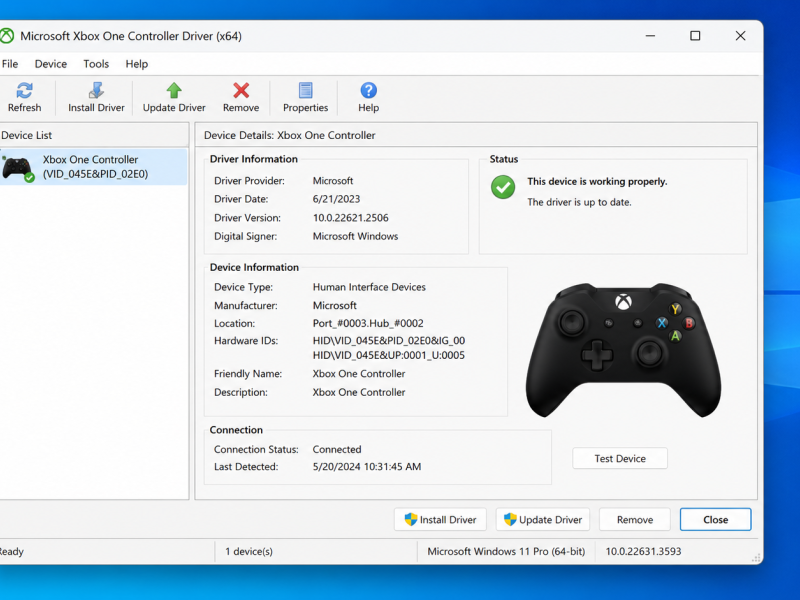Click the large Xbox controller image
Image resolution: width=800 pixels, height=600 pixels.
(x=623, y=349)
